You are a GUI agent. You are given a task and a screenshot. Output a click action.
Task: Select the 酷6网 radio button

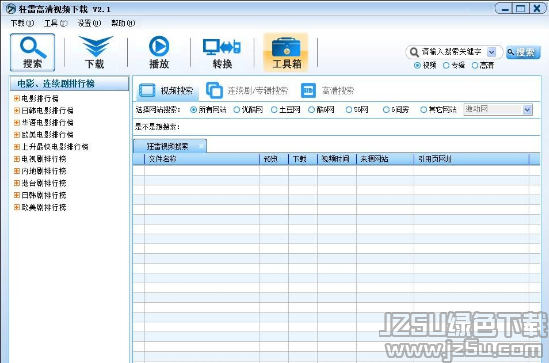point(311,110)
